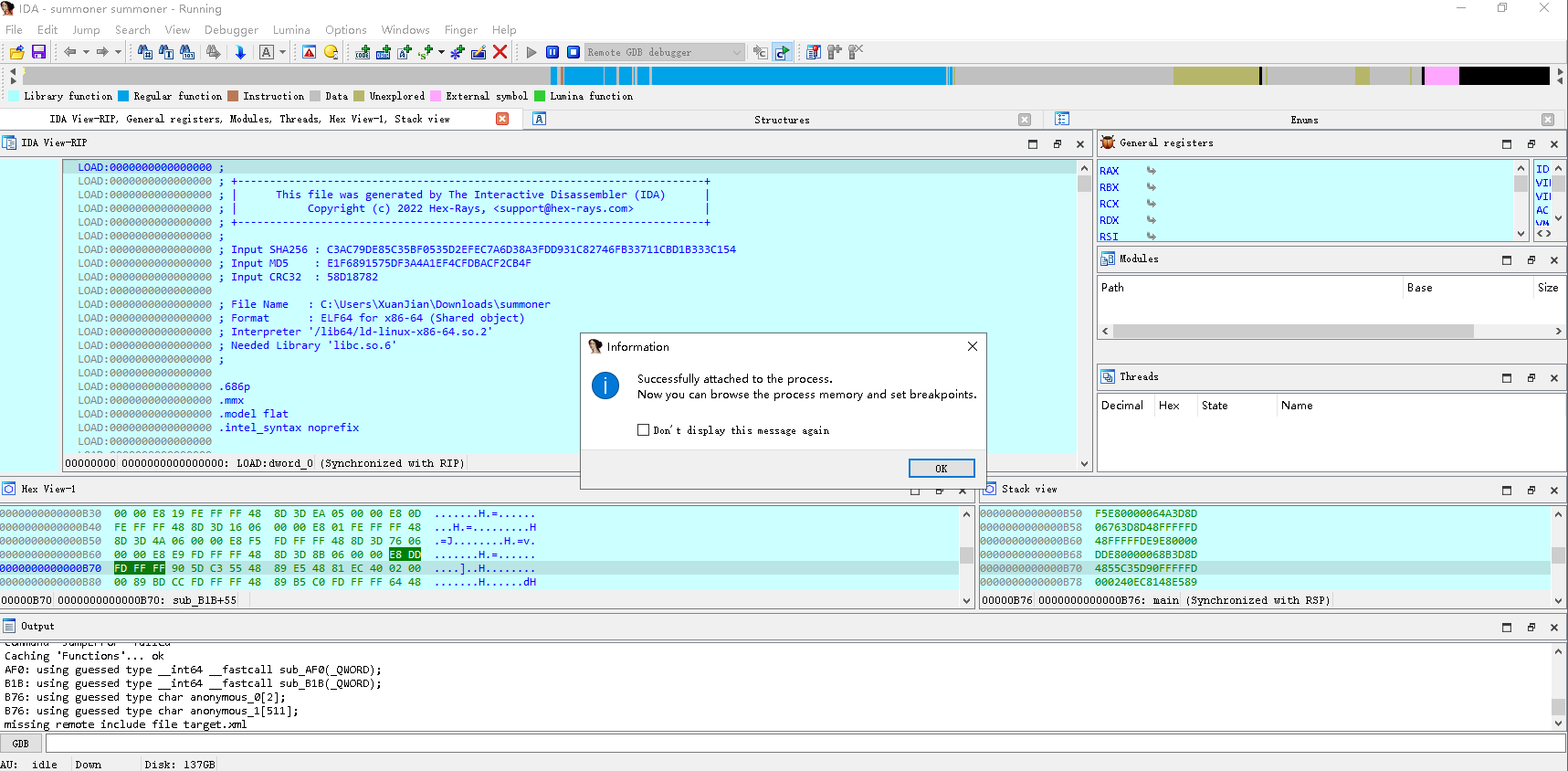The width and height of the screenshot is (1568, 771).
Task: Click the breakpoint list toolbar icon
Action: 813,52
